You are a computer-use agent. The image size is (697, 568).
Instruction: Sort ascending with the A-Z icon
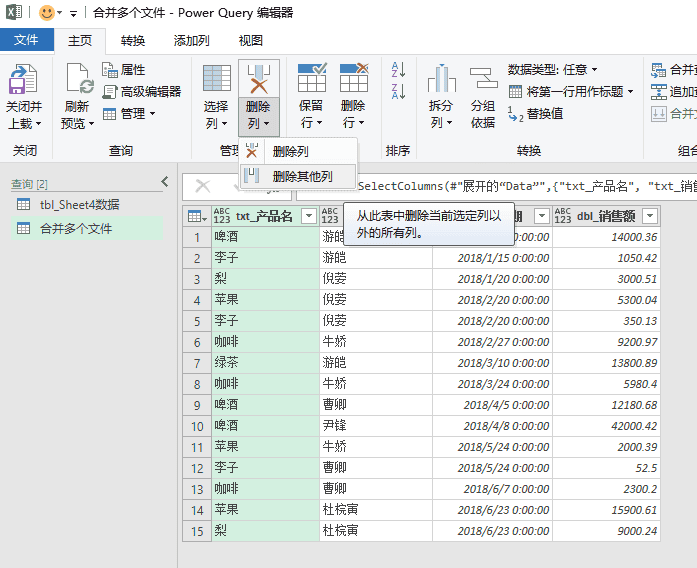coord(398,69)
